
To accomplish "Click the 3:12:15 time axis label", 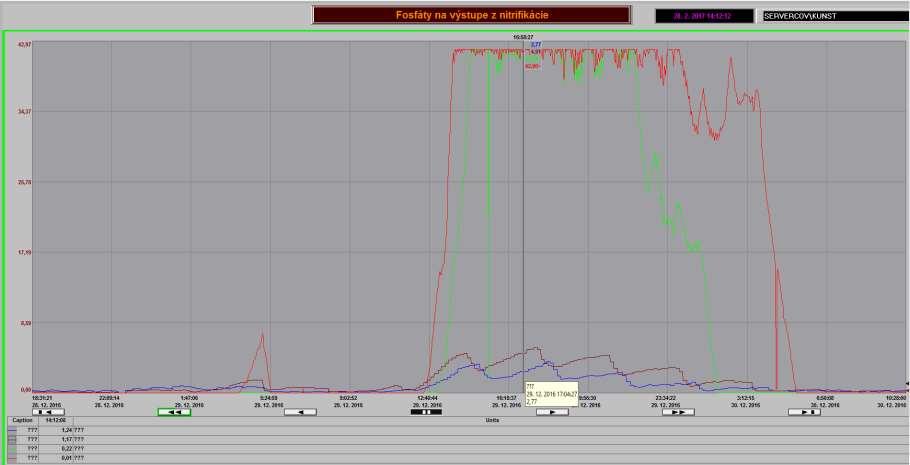I will click(746, 398).
